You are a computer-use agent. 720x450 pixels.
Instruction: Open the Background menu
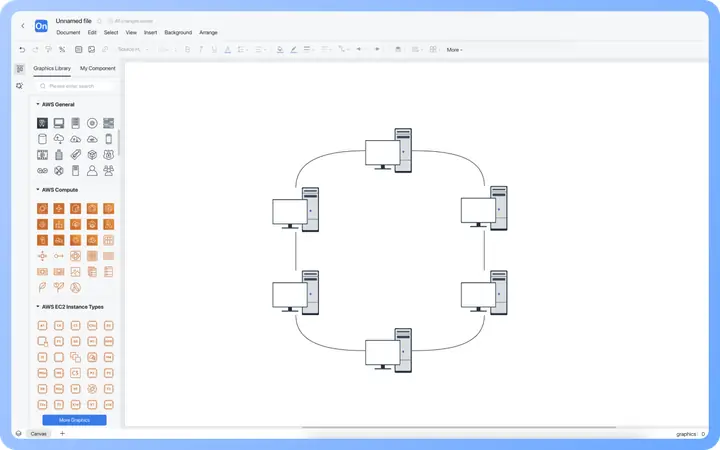click(x=178, y=33)
